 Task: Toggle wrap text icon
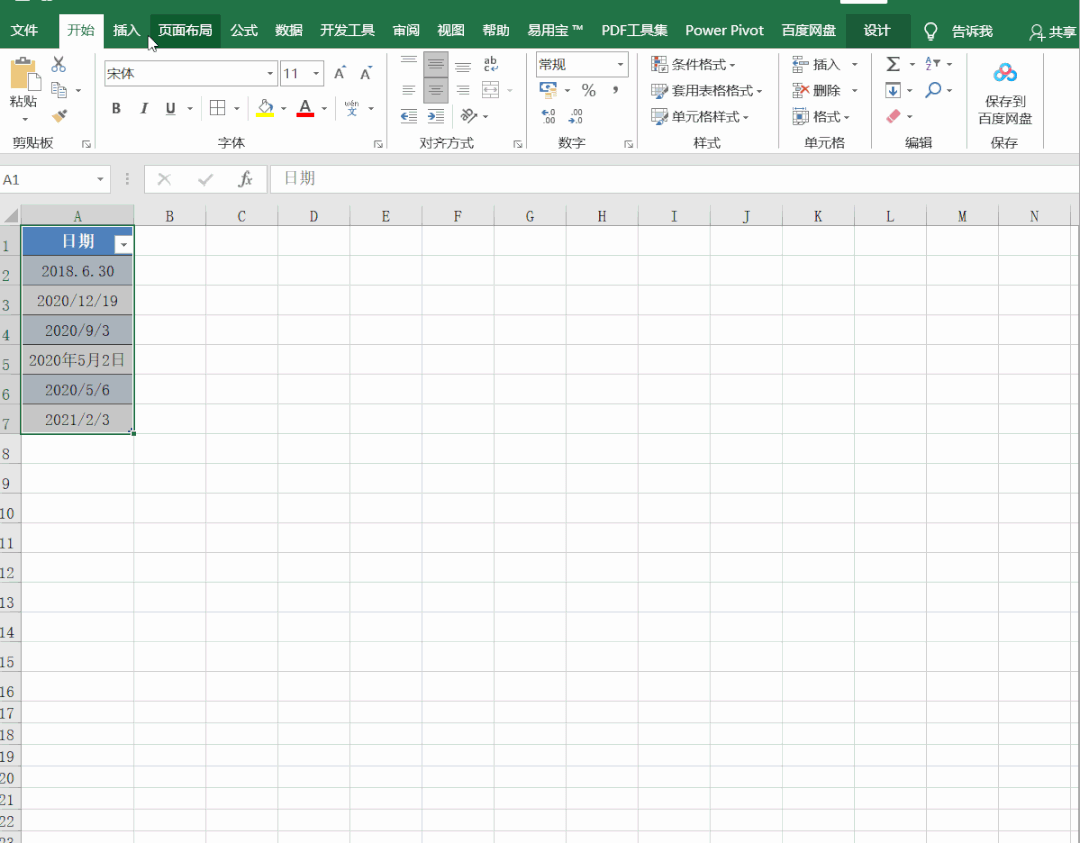pos(490,64)
